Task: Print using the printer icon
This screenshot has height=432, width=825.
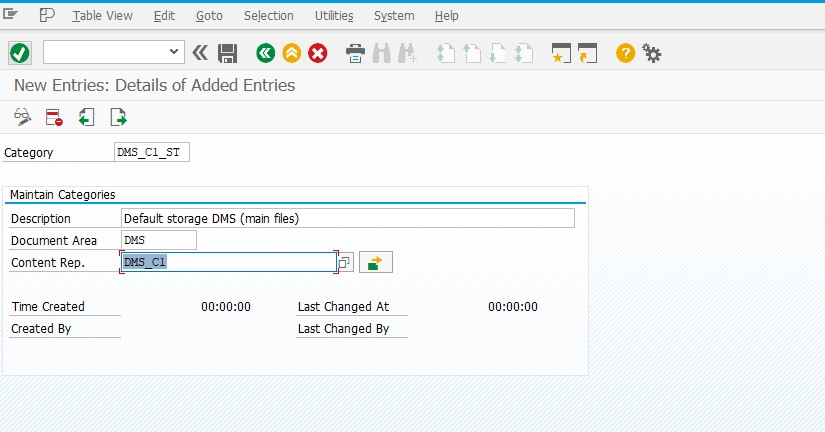Action: pos(355,53)
